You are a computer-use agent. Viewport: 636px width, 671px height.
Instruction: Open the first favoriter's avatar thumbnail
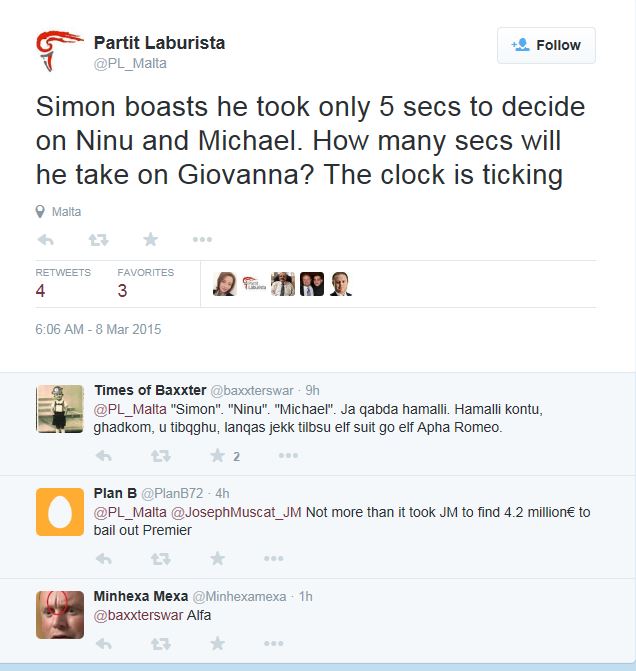tap(224, 284)
